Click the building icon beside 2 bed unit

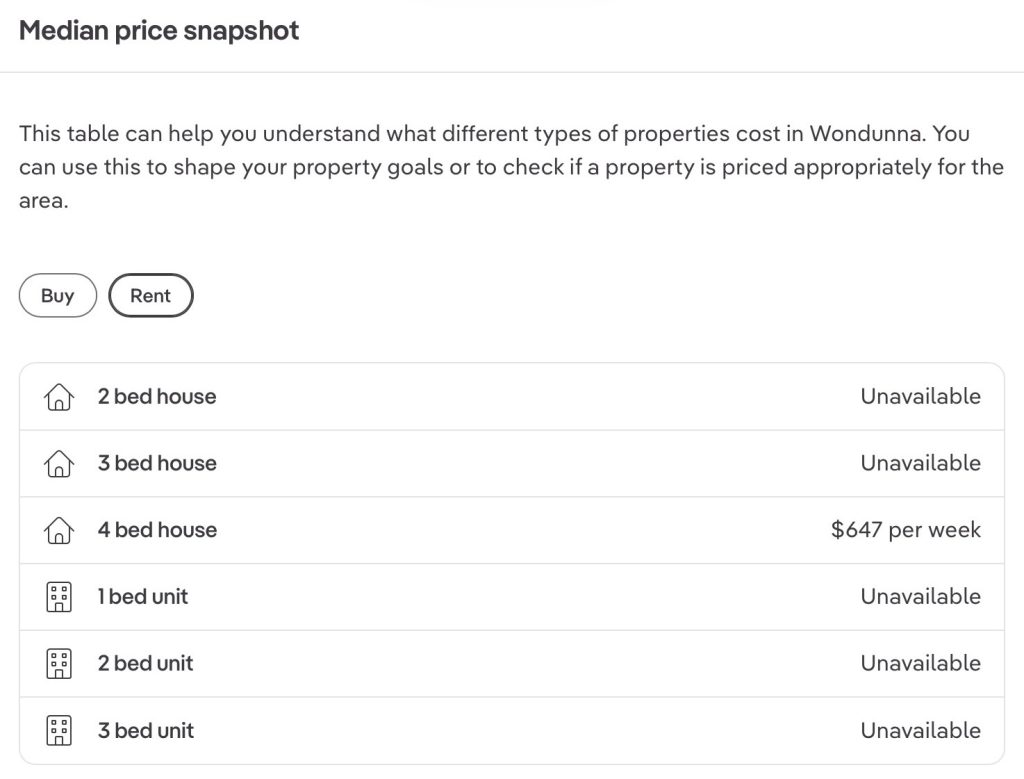(x=60, y=664)
